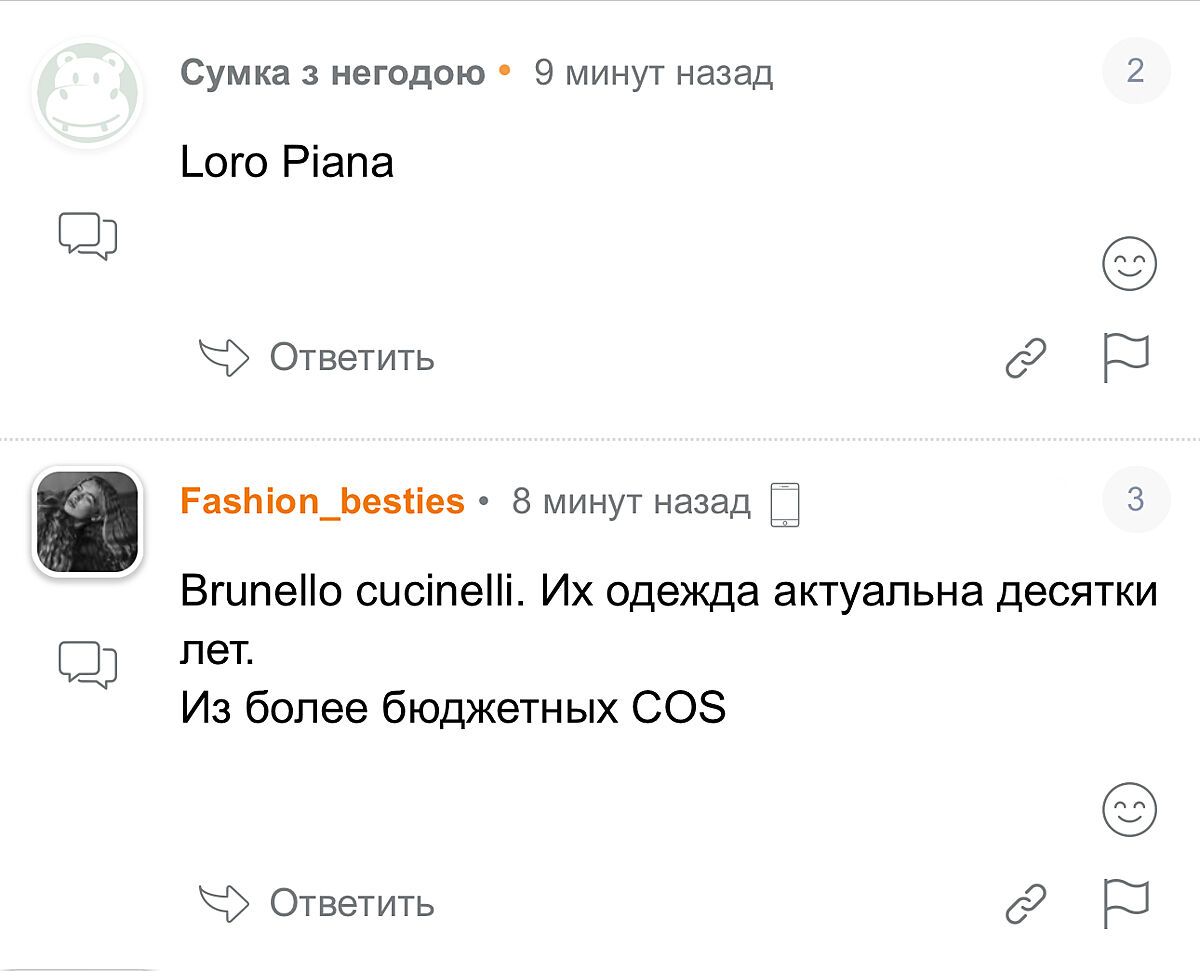Click comment number 2 badge

click(1135, 71)
